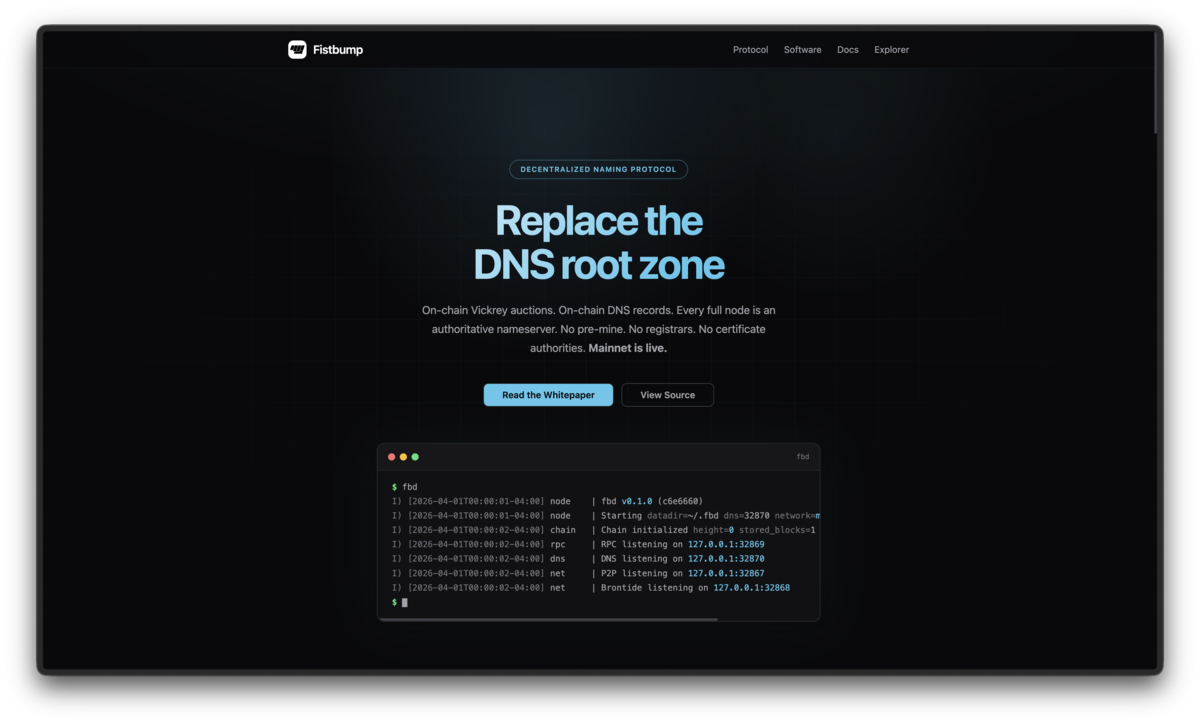Click the Read the Whitepaper button

548,395
